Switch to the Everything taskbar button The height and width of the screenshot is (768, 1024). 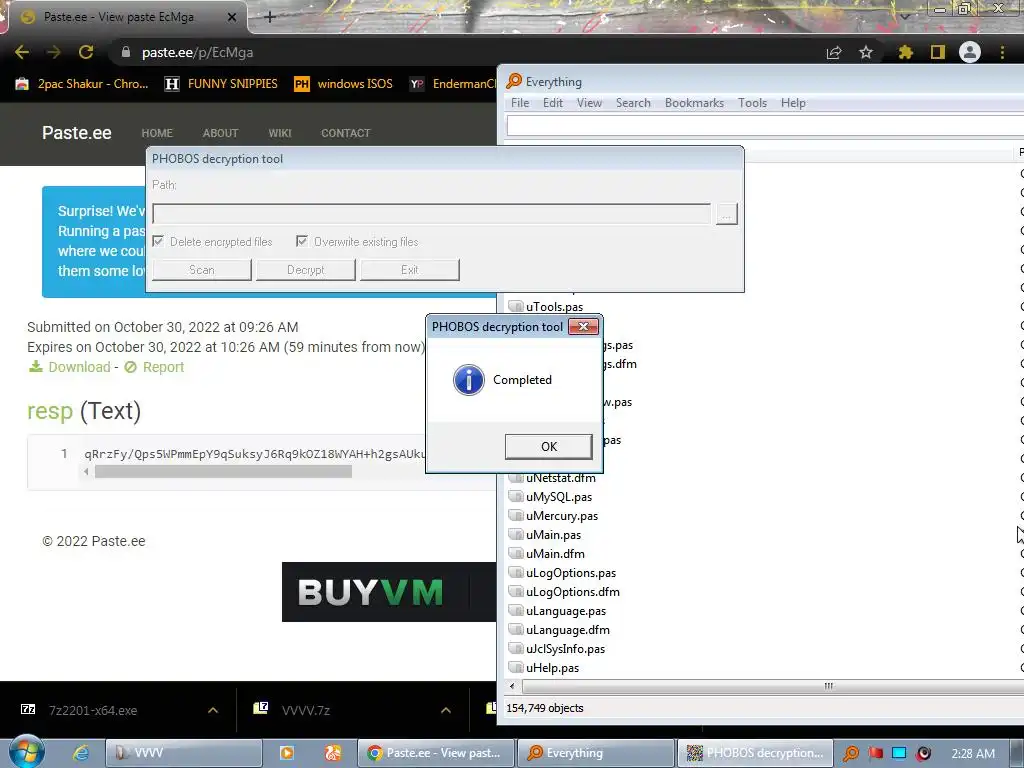tap(596, 753)
